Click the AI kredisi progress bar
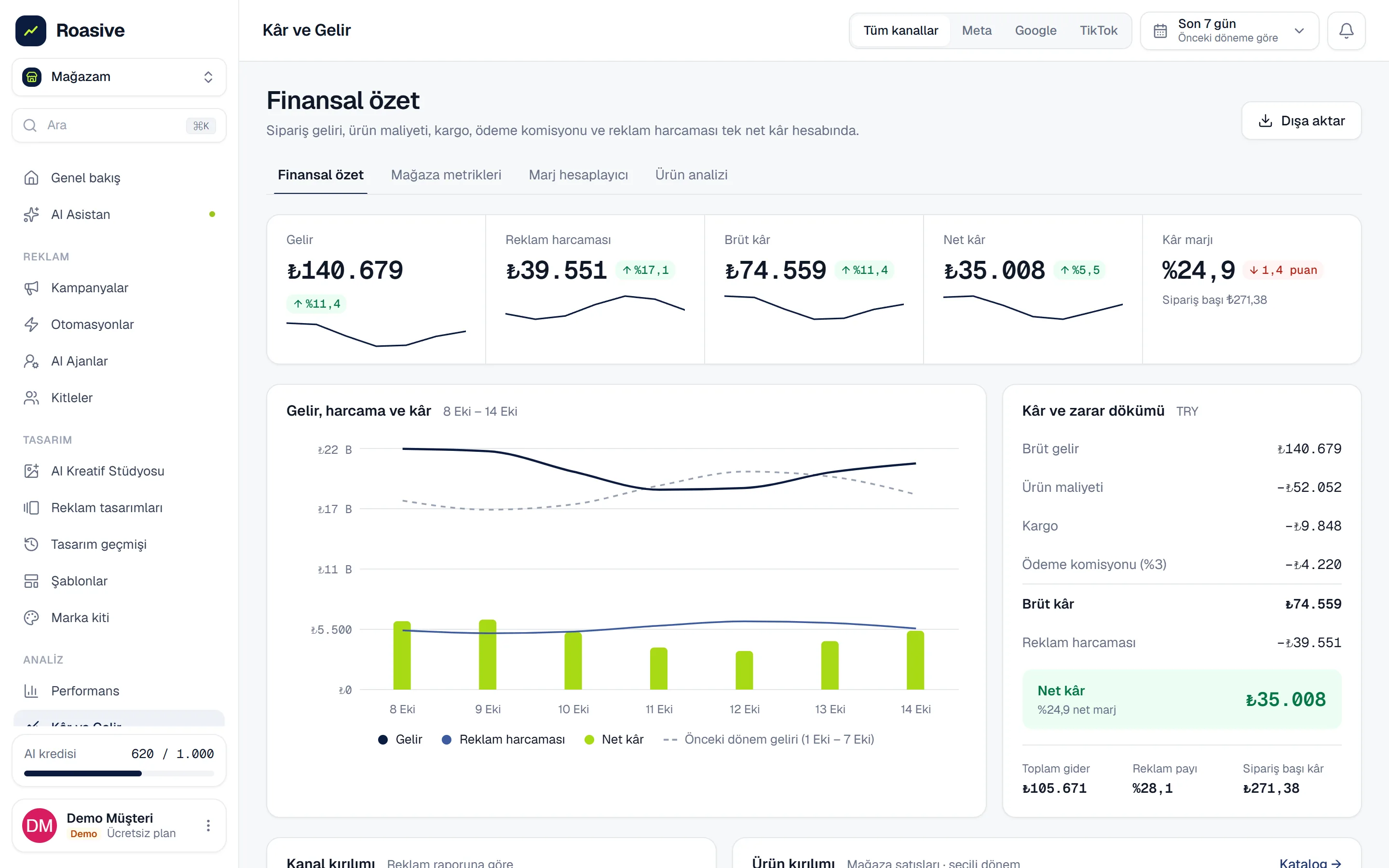Screen dimensions: 1389x868 tap(119, 773)
